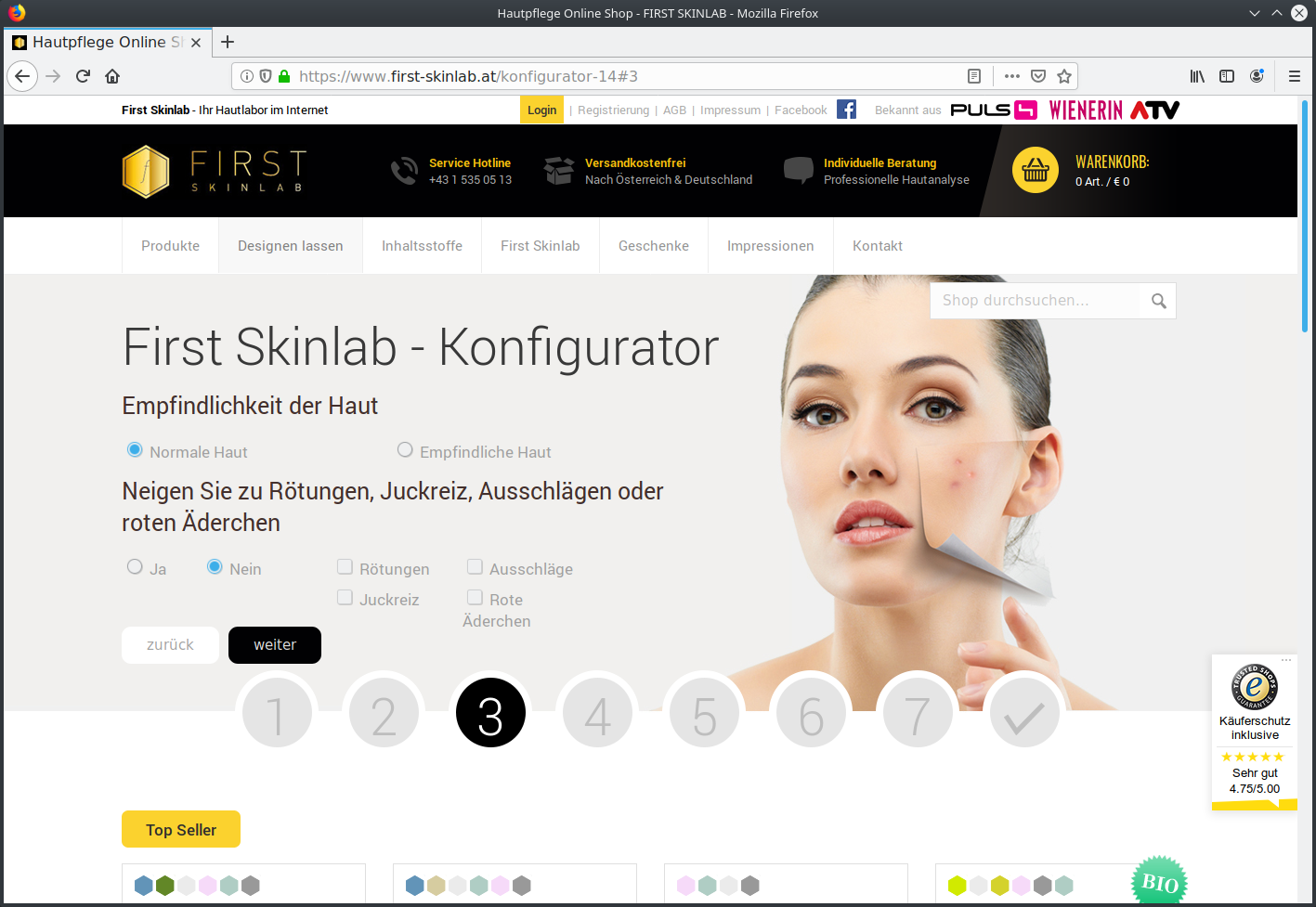1316x907 pixels.
Task: Choose Nein for redness tendency
Action: (215, 567)
